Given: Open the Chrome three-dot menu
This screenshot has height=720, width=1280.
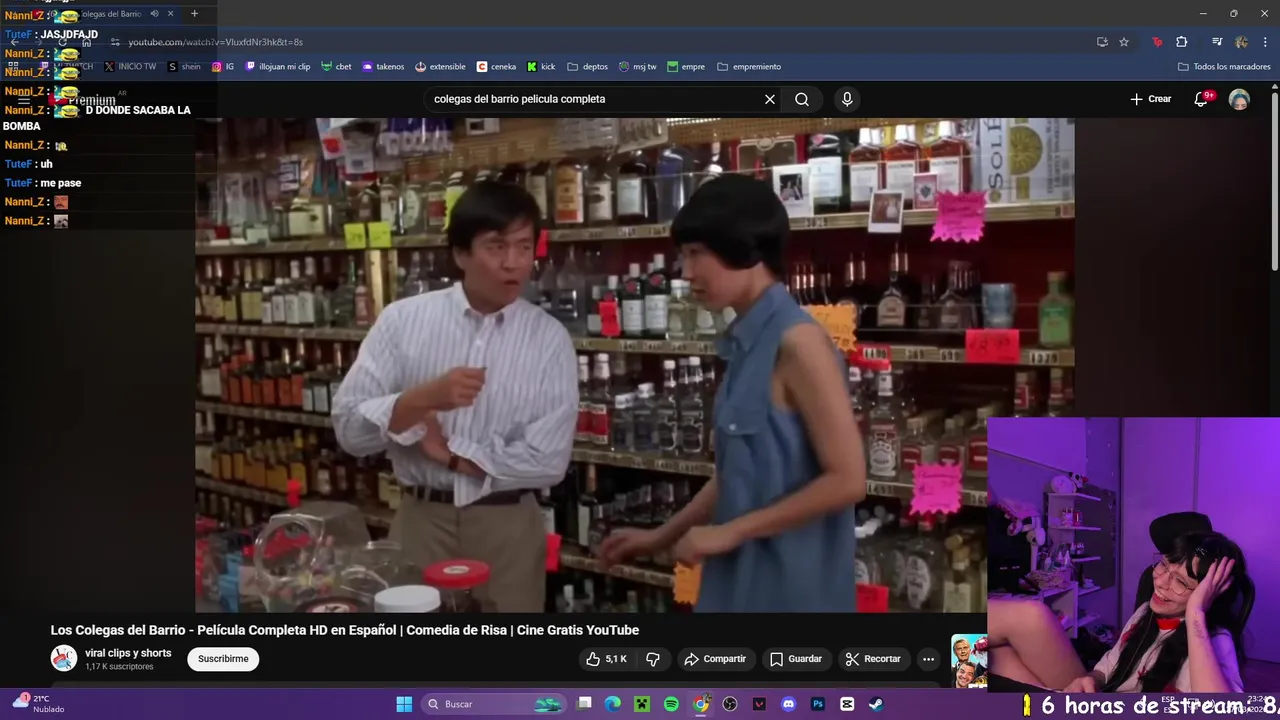Looking at the screenshot, I should click(1264, 42).
